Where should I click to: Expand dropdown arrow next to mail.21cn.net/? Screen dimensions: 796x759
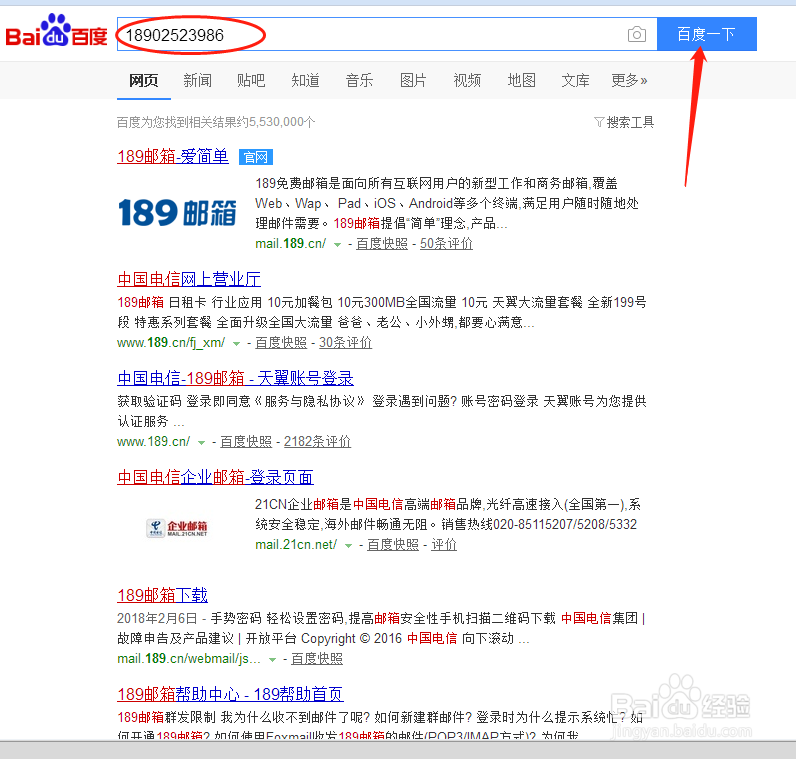tap(348, 546)
